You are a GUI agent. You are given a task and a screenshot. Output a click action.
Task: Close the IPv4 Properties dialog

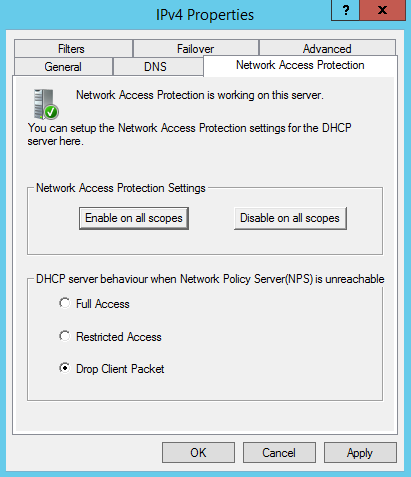(383, 10)
